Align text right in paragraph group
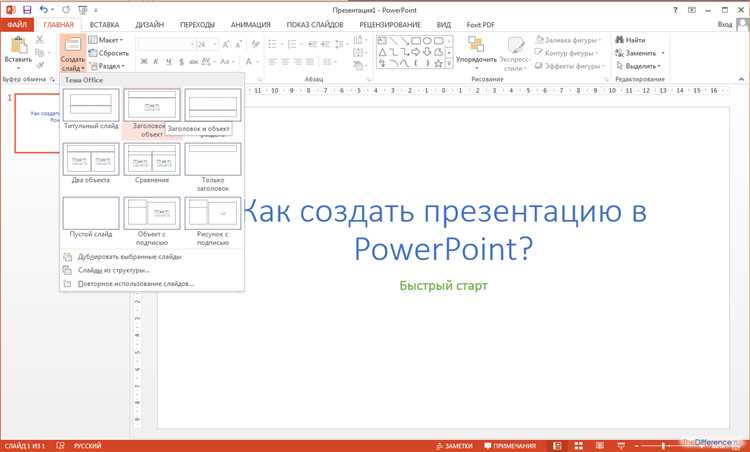750x452 pixels. point(298,61)
